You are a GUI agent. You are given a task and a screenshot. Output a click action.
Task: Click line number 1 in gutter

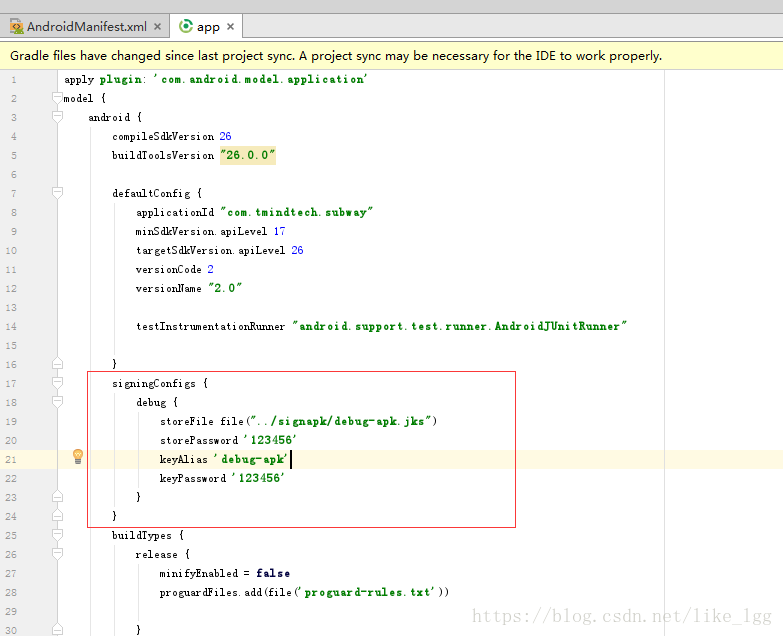(x=13, y=79)
